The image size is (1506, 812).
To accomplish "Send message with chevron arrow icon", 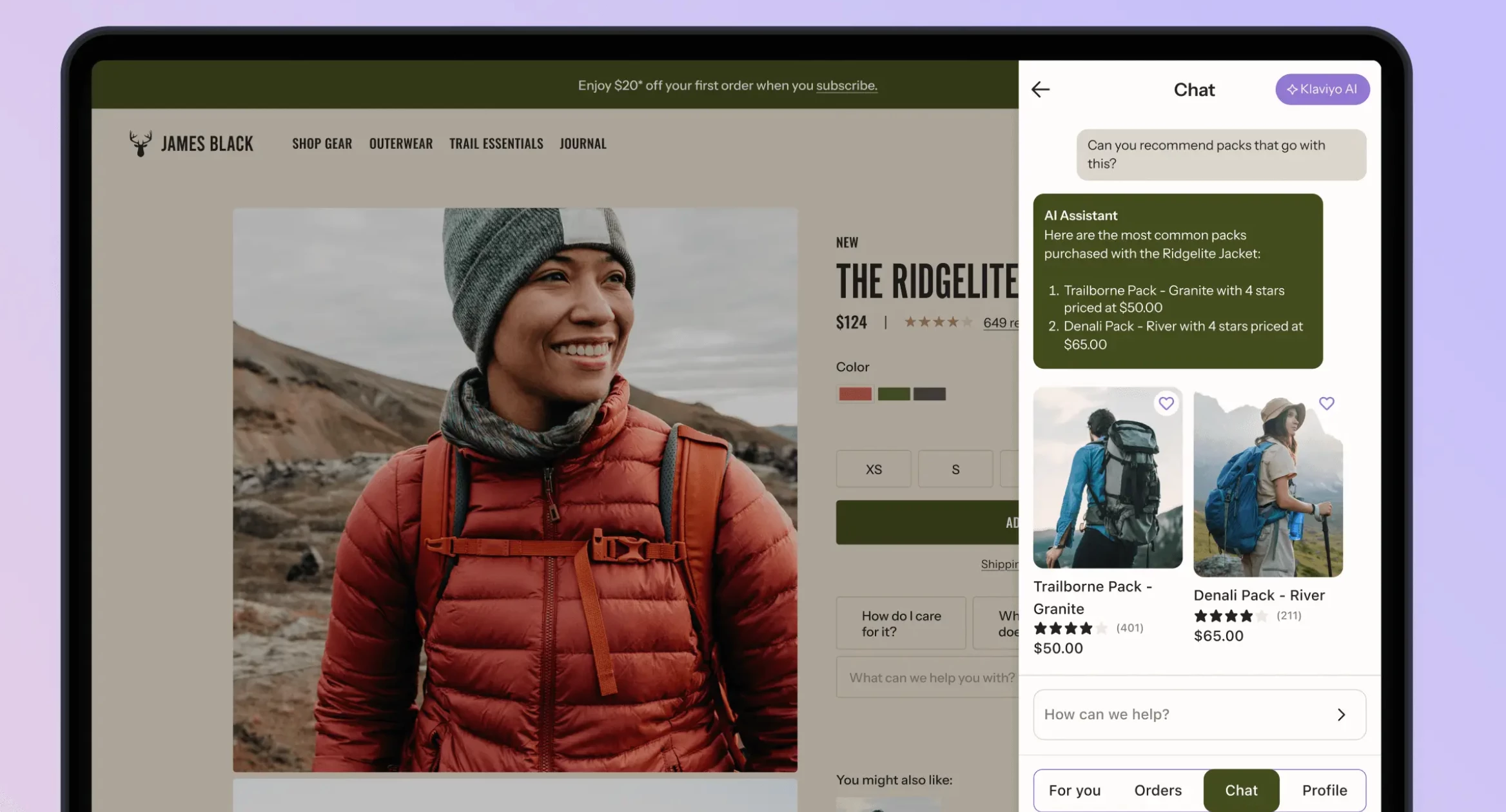I will 1341,715.
